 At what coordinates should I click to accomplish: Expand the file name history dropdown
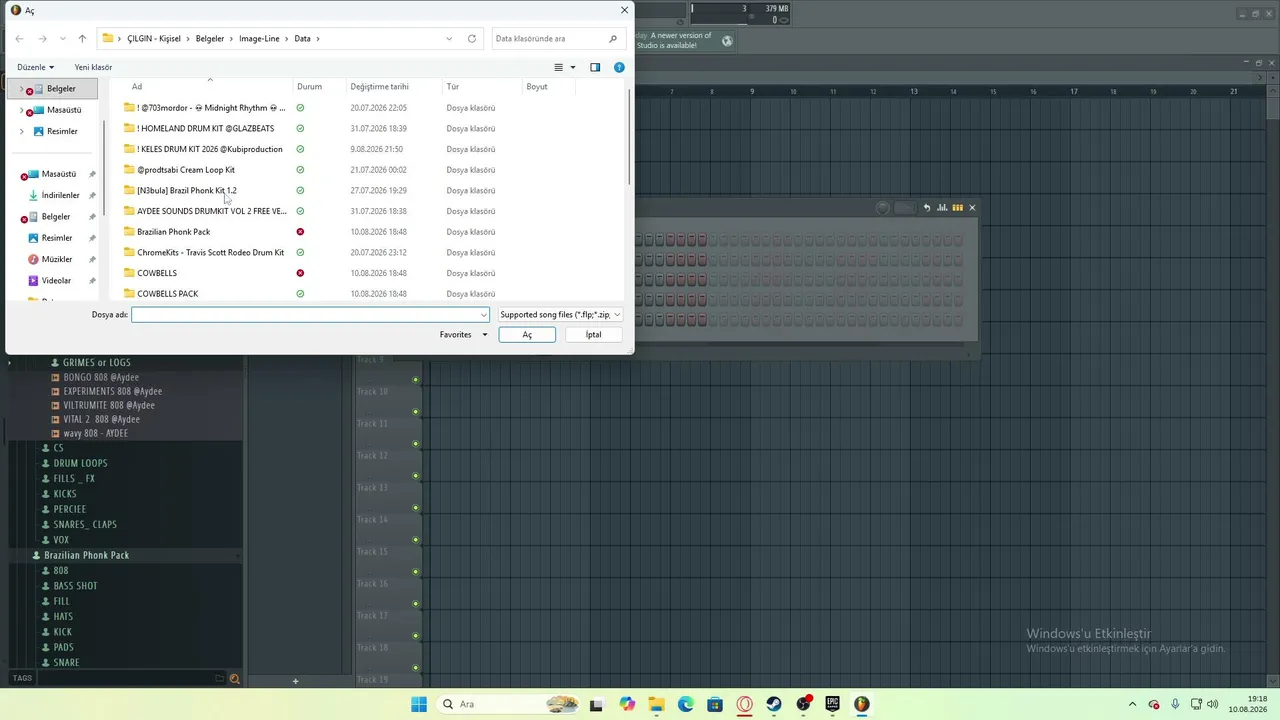(484, 314)
